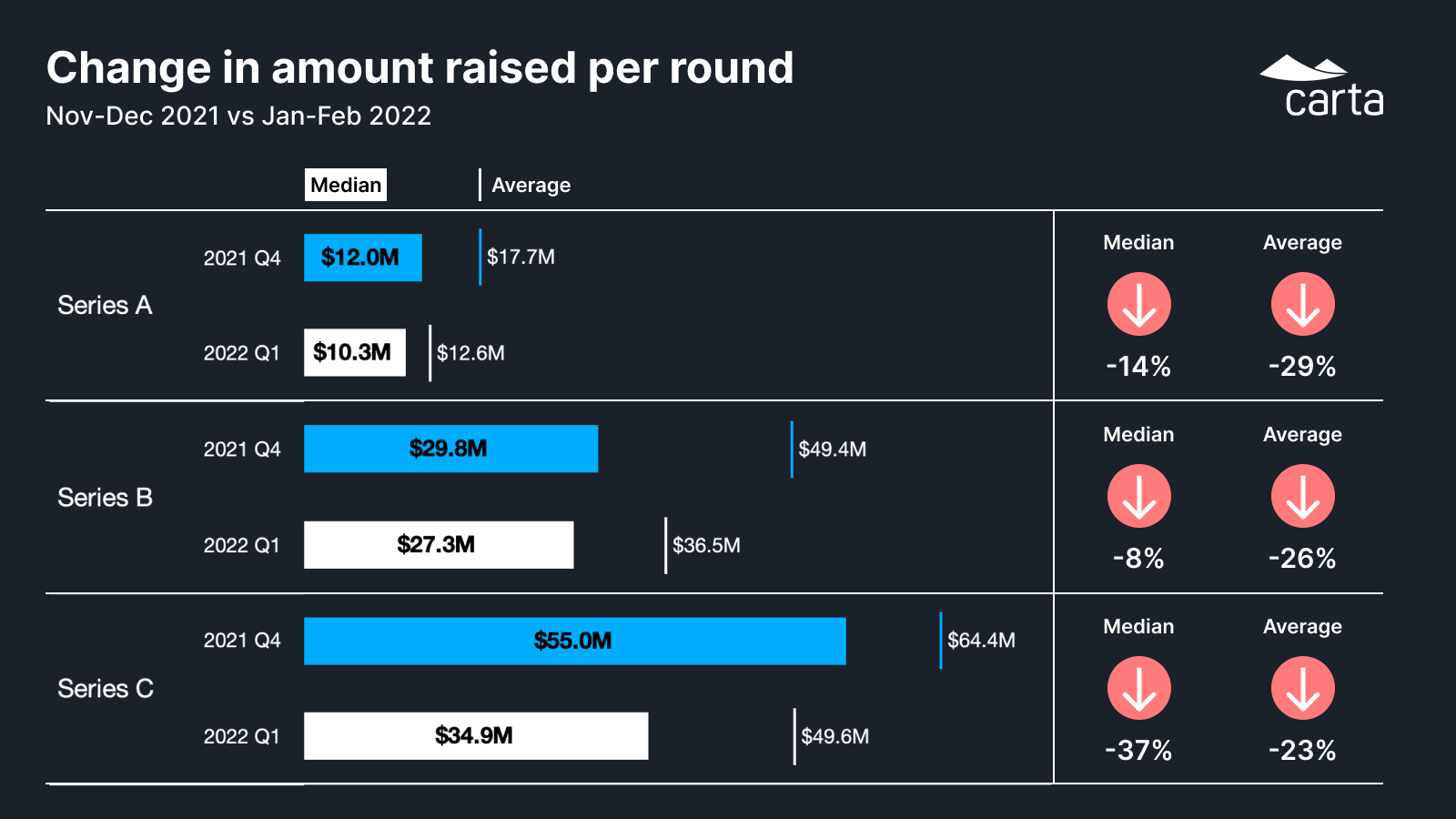This screenshot has width=1456, height=819.
Task: Click Series B median down arrow icon
Action: click(1138, 496)
